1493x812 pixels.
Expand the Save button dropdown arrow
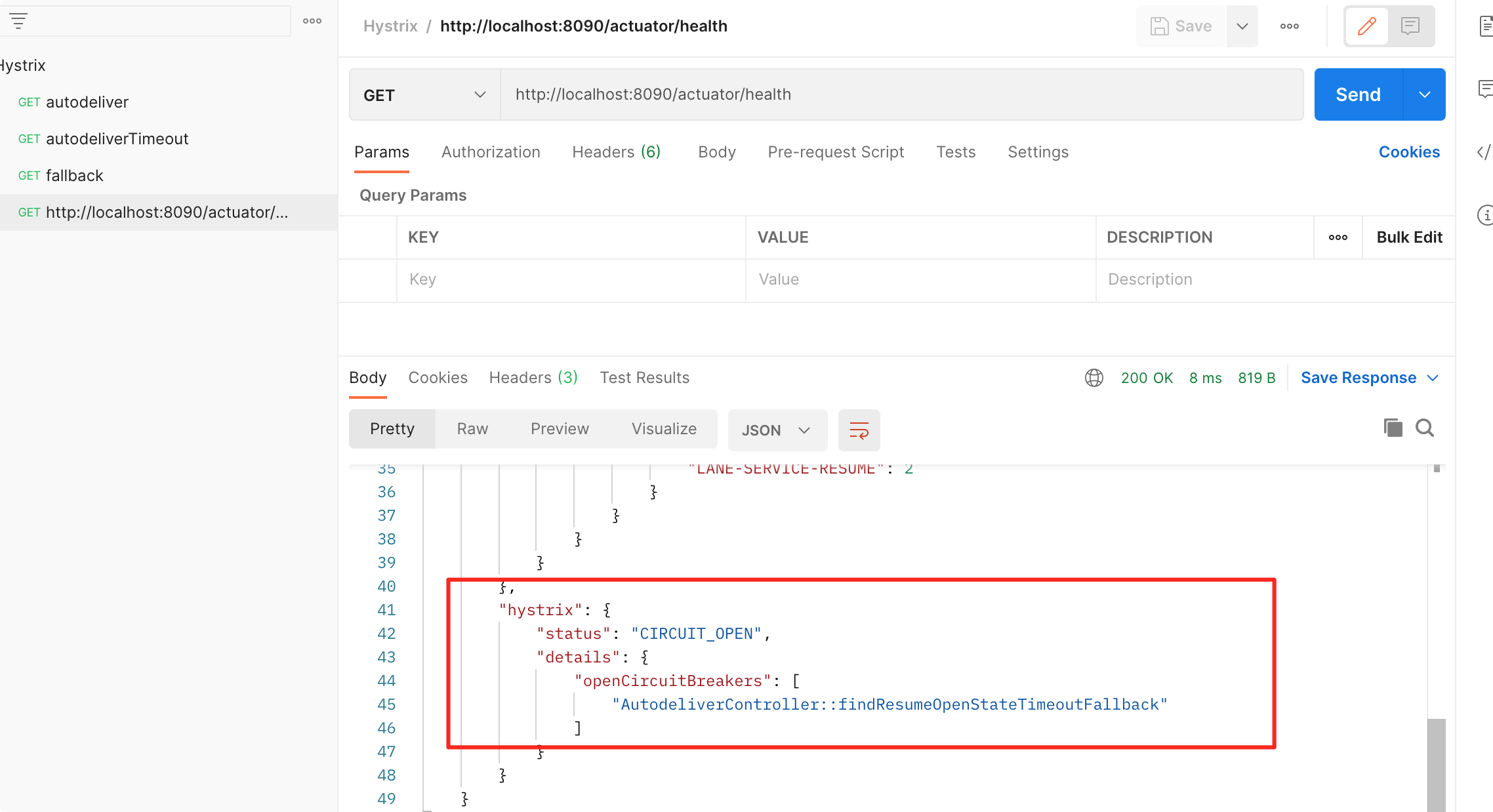click(1242, 26)
